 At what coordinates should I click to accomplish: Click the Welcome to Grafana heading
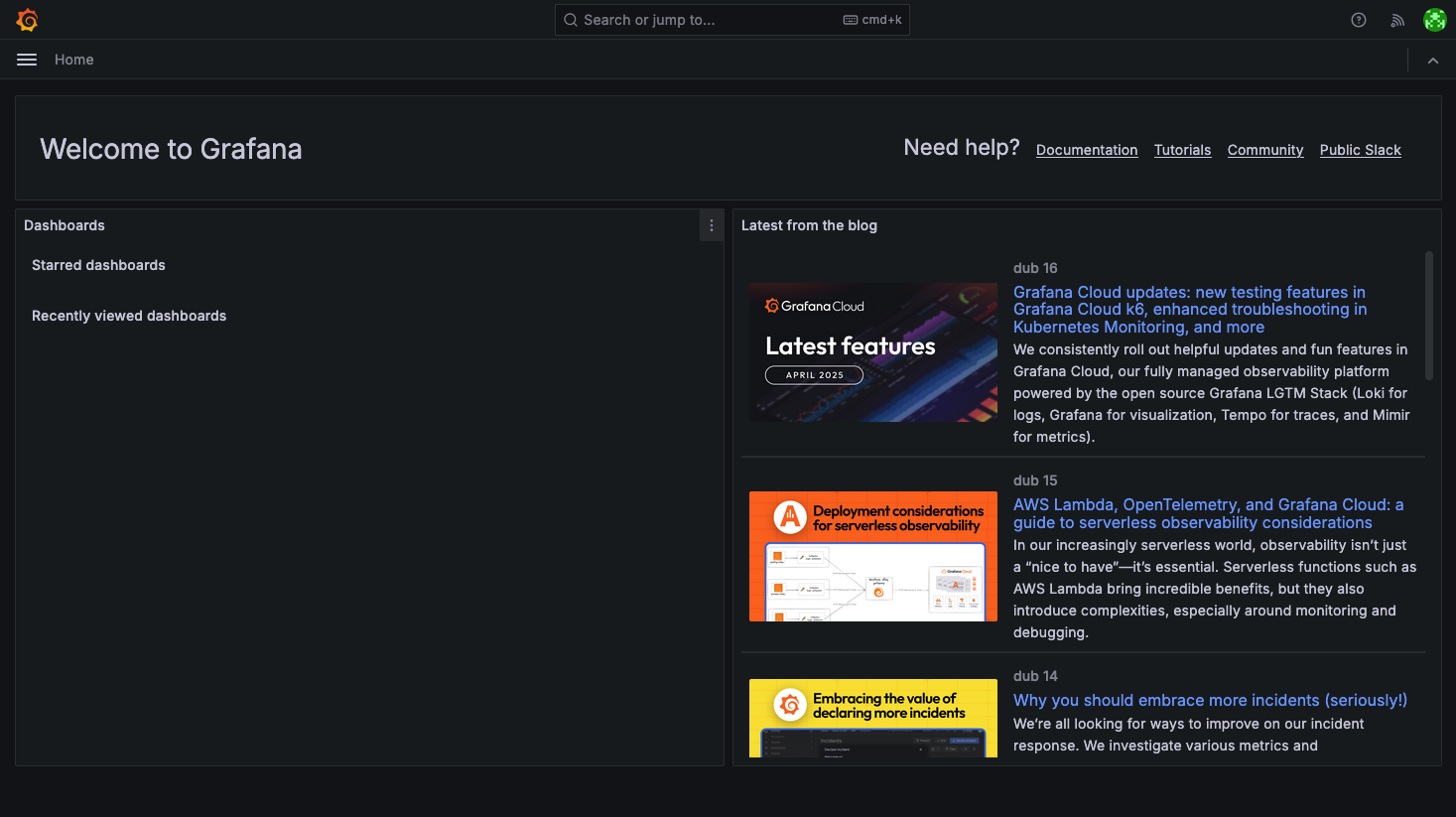[x=171, y=149]
